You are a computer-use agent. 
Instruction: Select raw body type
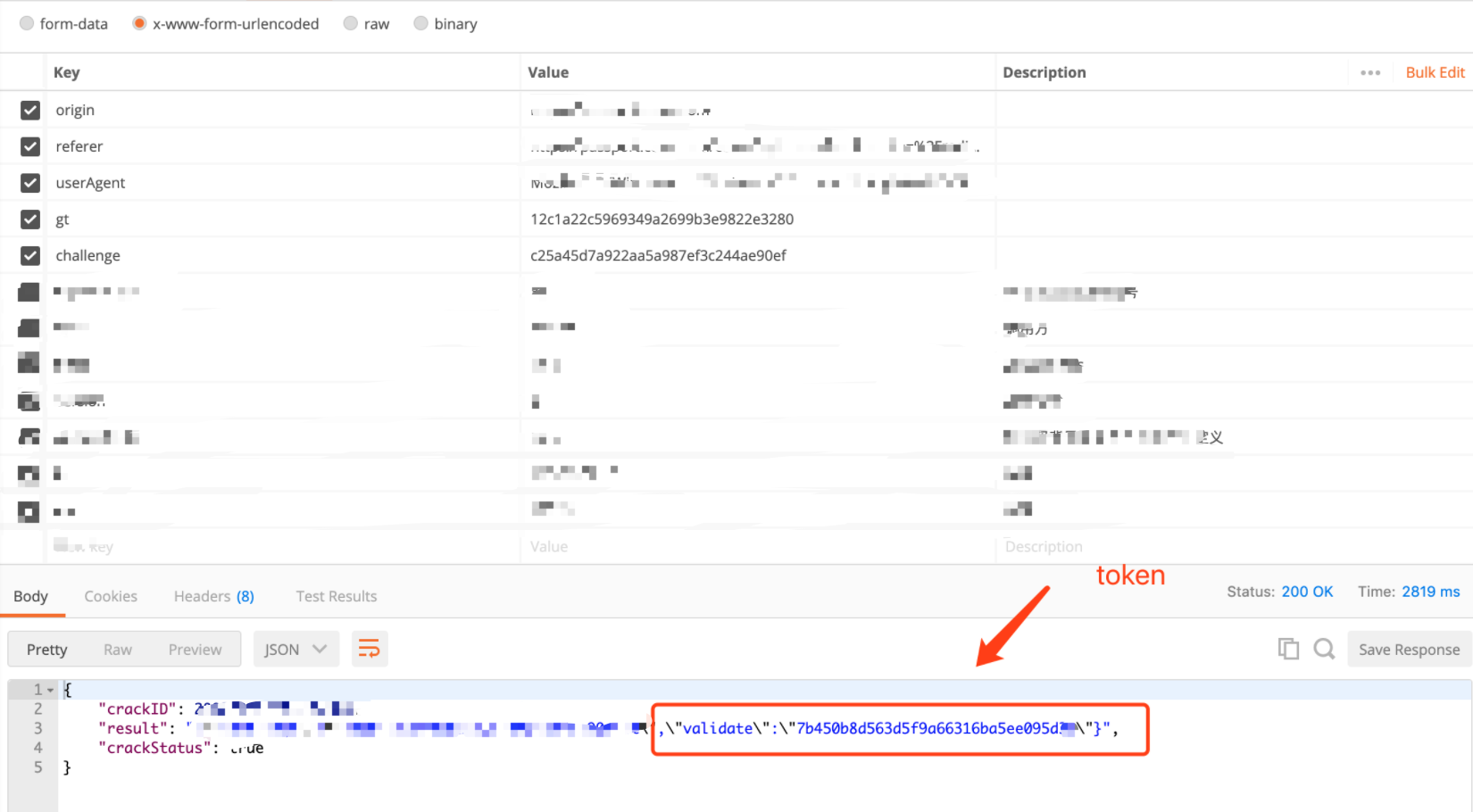pos(351,23)
